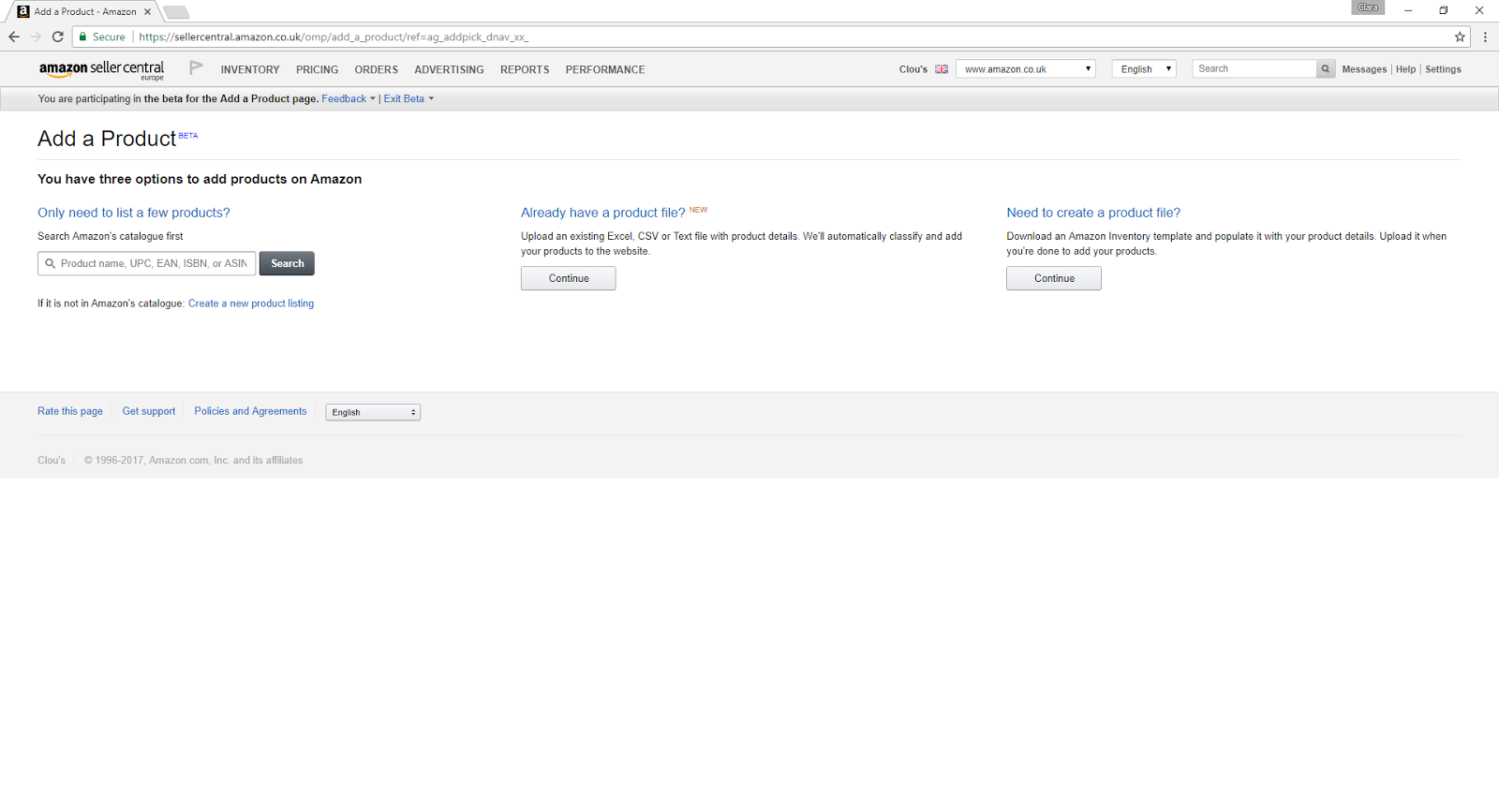
Task: Expand the Exit Beta dropdown
Action: coord(408,98)
